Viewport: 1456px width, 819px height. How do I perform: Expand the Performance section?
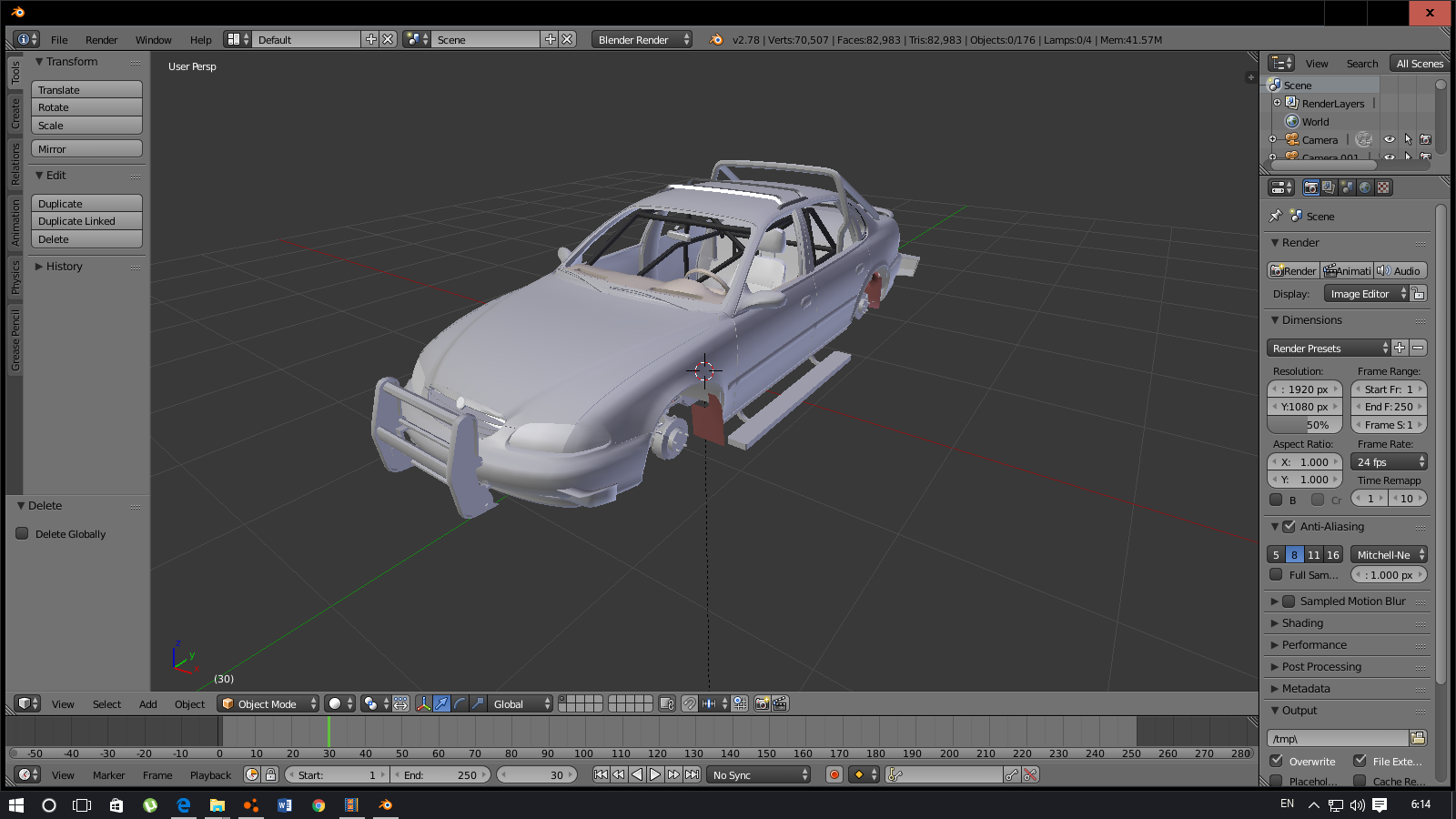point(1313,645)
